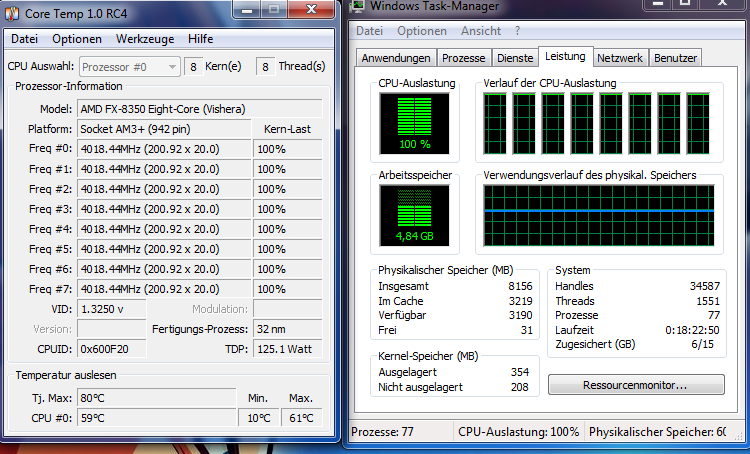Click the first CPU core history graph
750x454 pixels.
tap(495, 123)
